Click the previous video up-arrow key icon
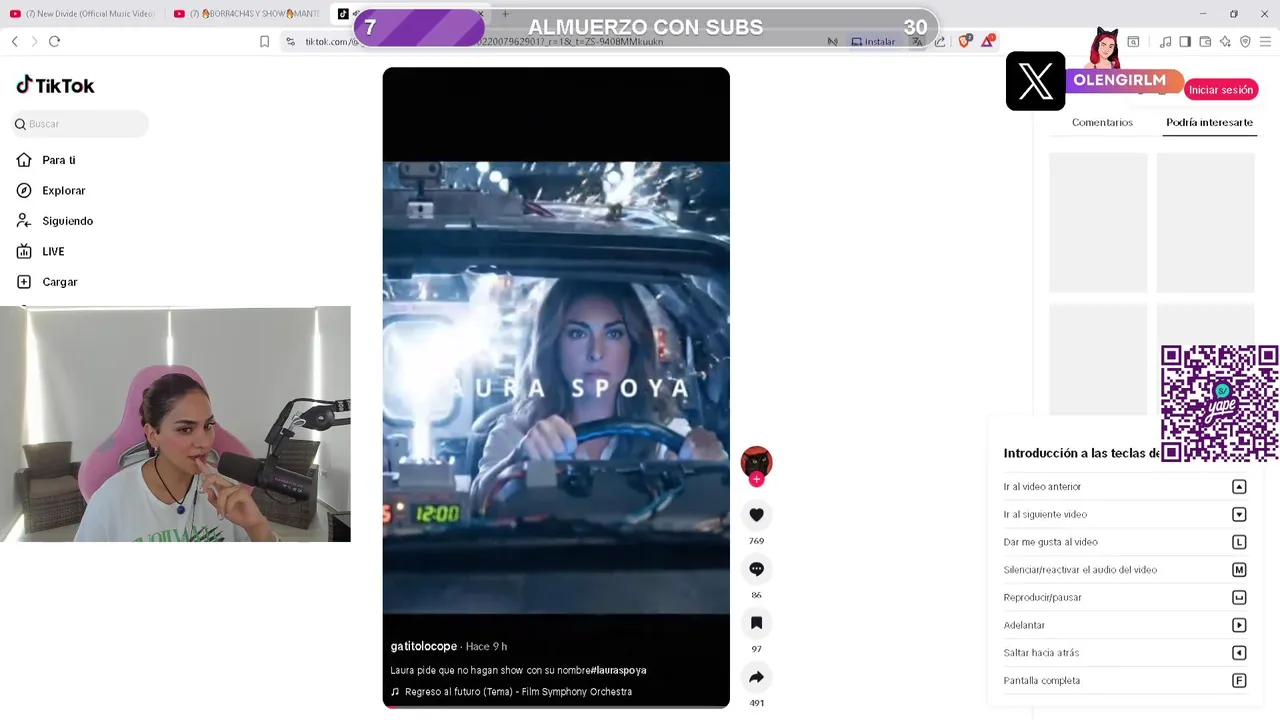 [1239, 487]
